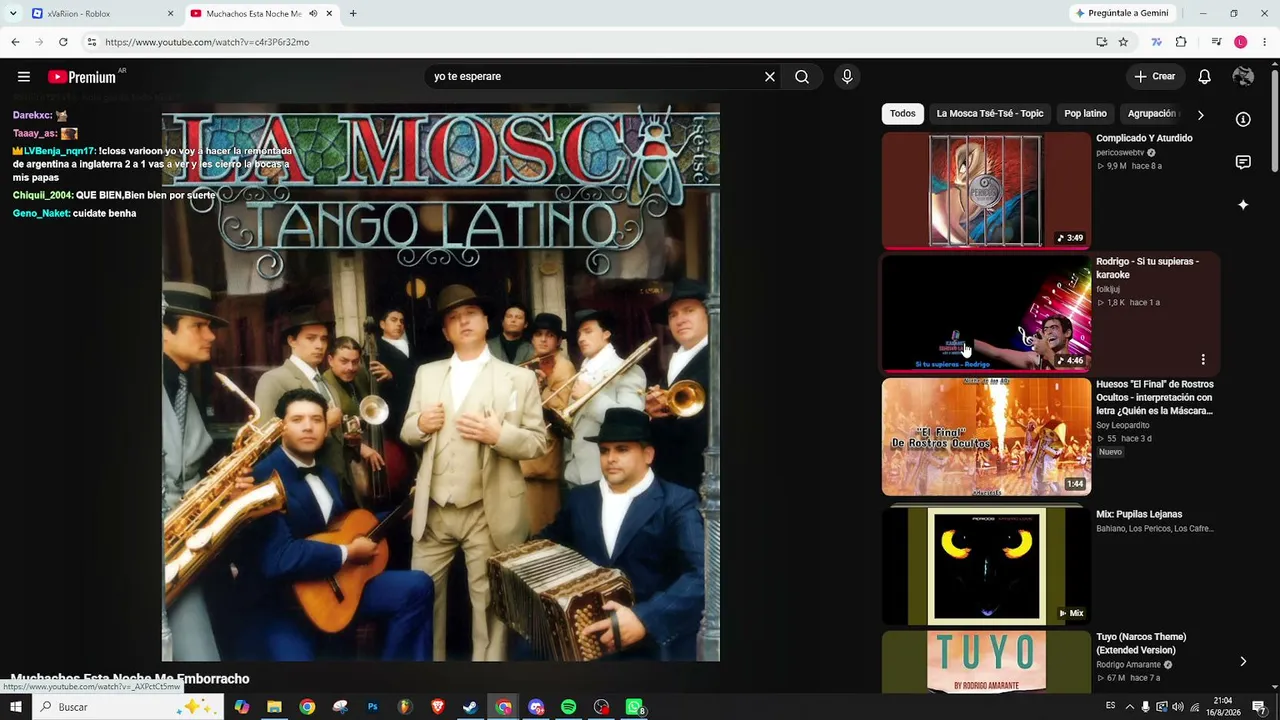
Task: Open the Extensions puzzle icon
Action: pos(1181,42)
